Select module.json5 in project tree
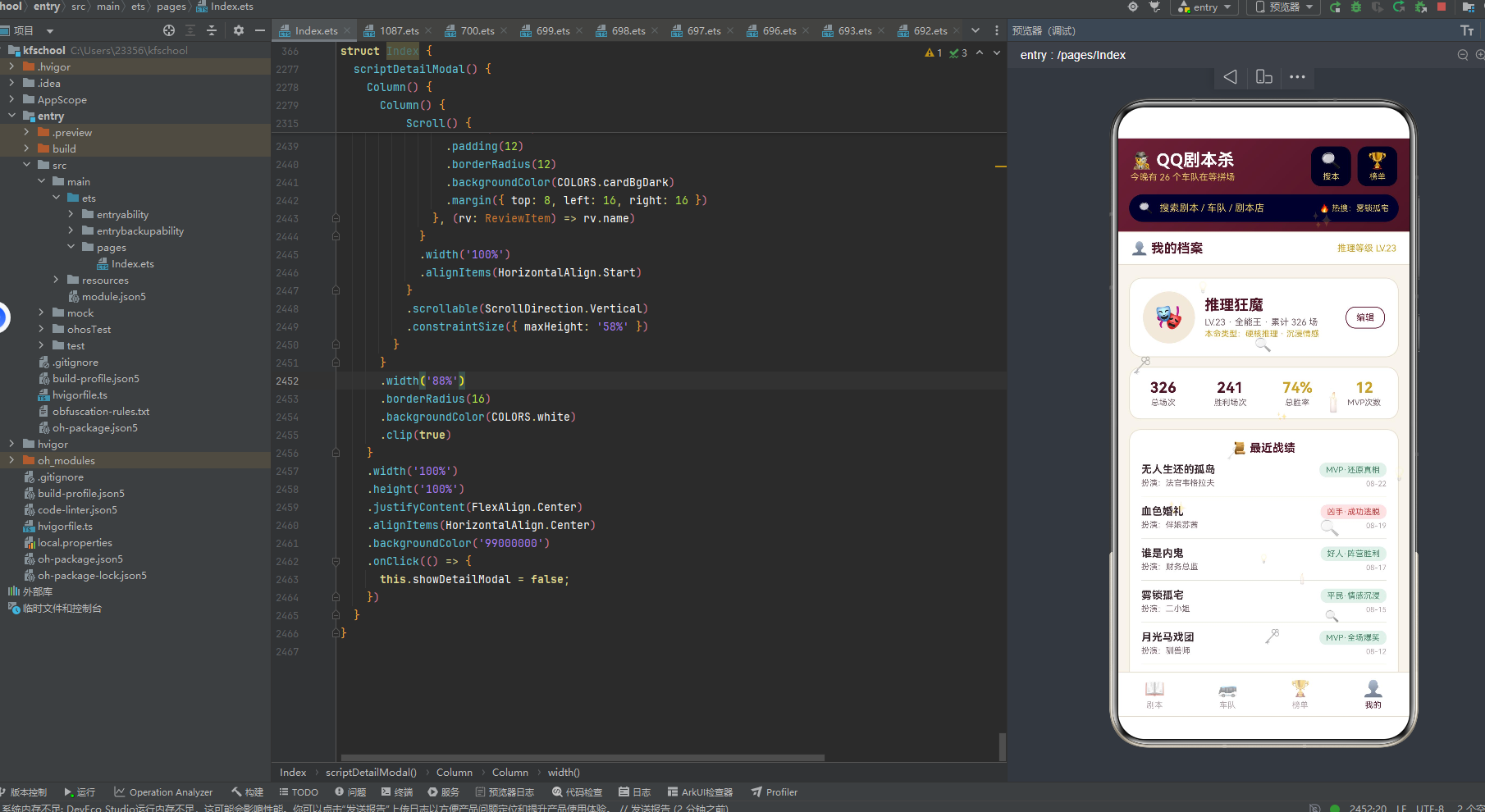The image size is (1485, 812). (113, 296)
